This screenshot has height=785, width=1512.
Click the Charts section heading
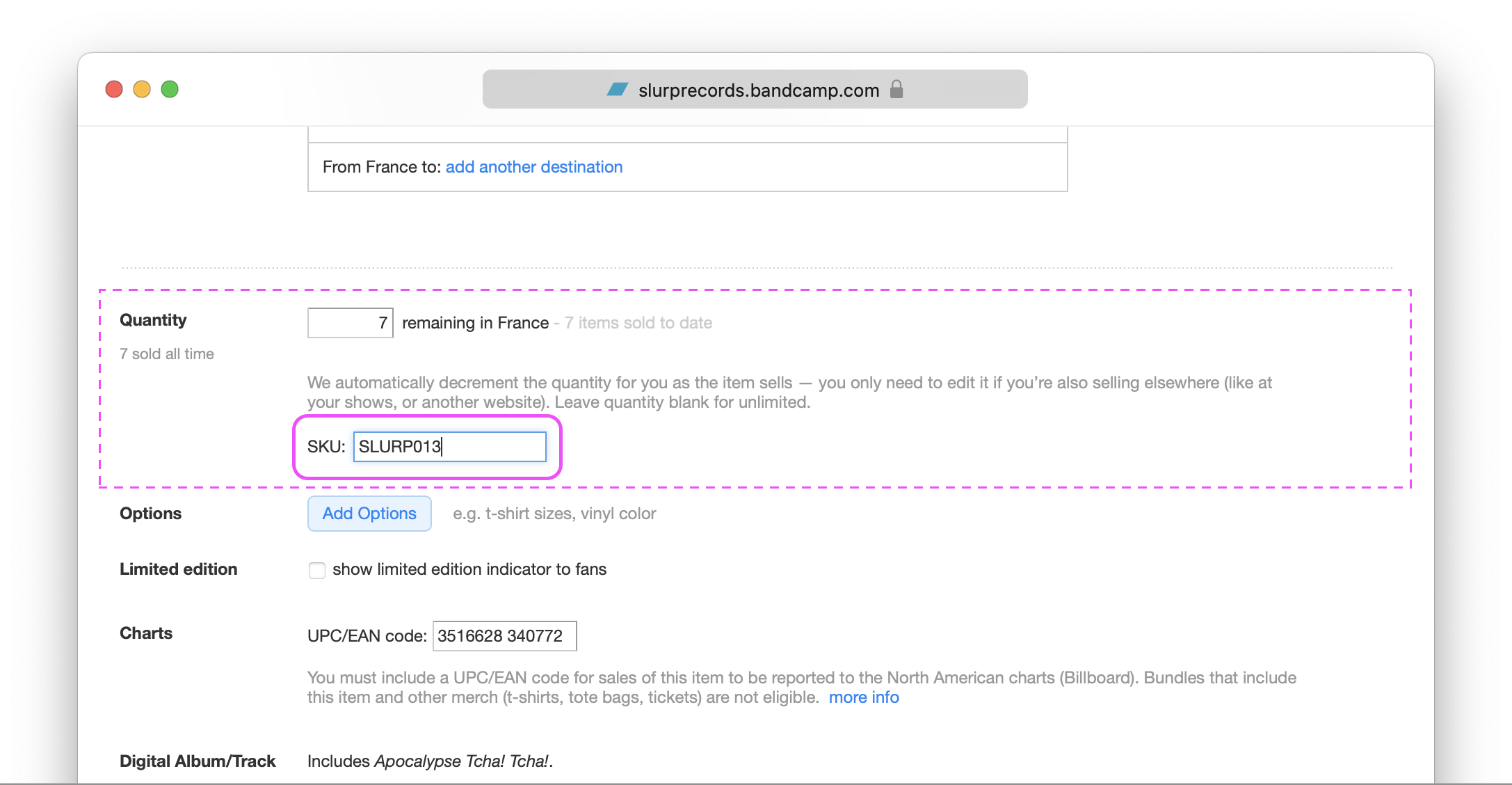pyautogui.click(x=146, y=633)
